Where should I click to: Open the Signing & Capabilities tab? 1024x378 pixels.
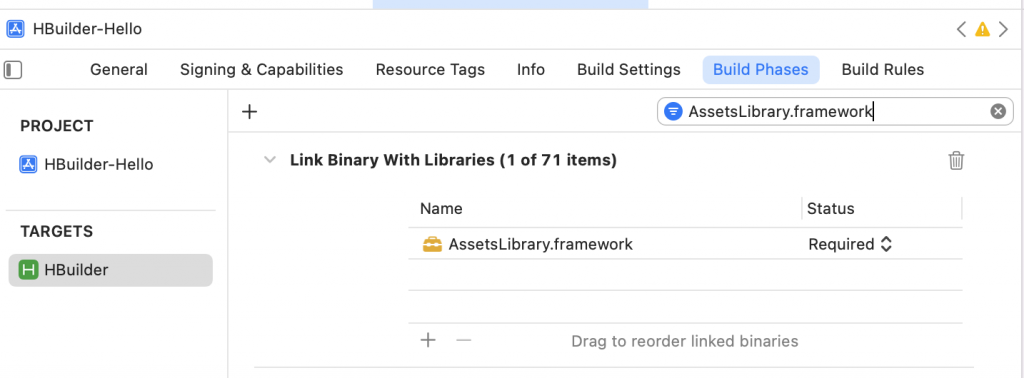261,70
